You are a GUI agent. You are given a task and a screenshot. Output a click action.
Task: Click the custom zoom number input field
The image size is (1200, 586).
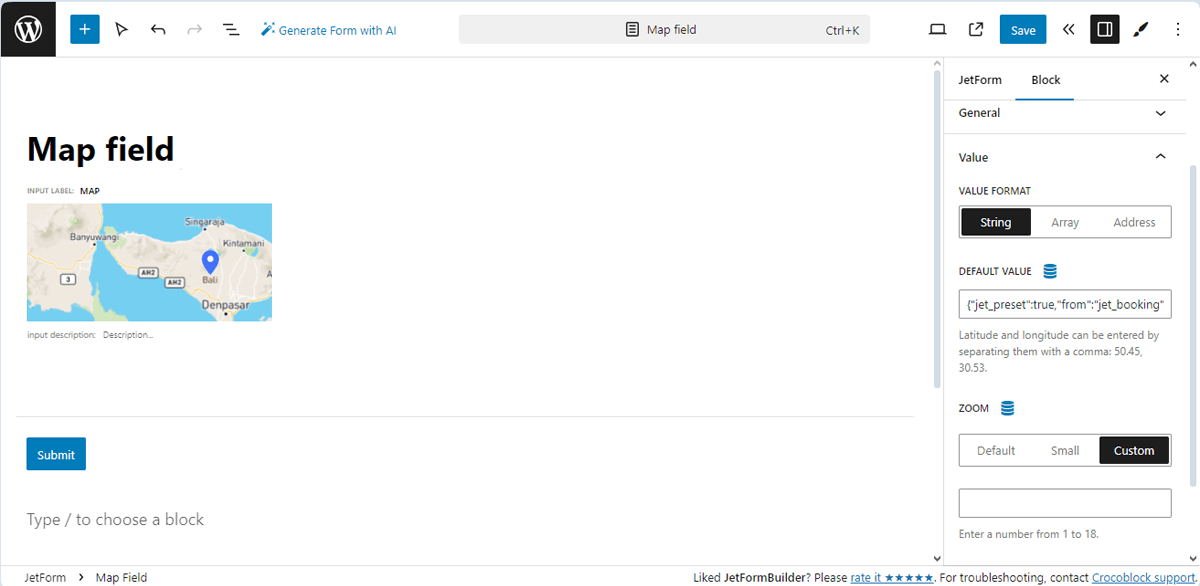[x=1065, y=503]
